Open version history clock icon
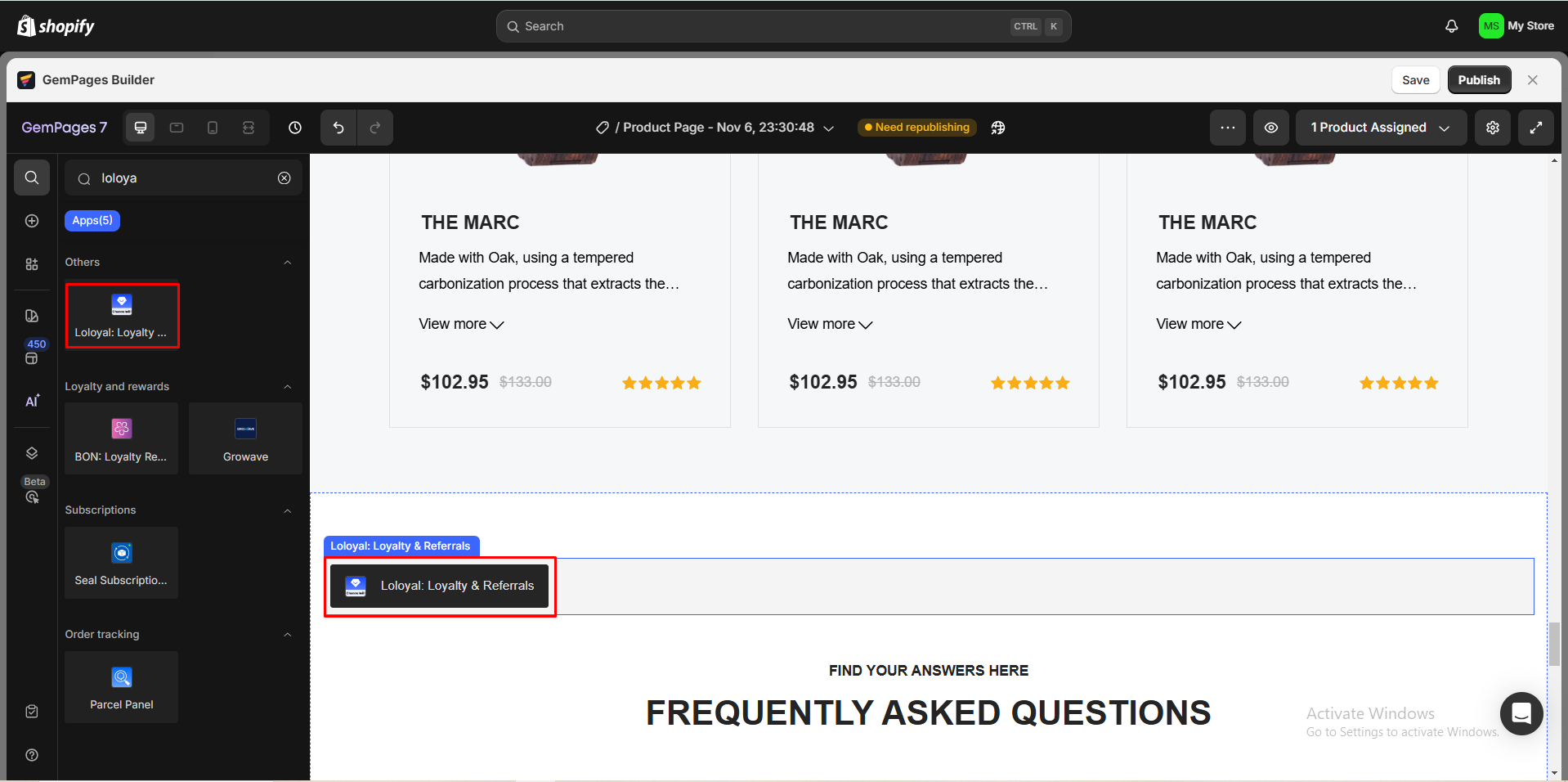Screen dimensions: 1568x782 tap(295, 128)
